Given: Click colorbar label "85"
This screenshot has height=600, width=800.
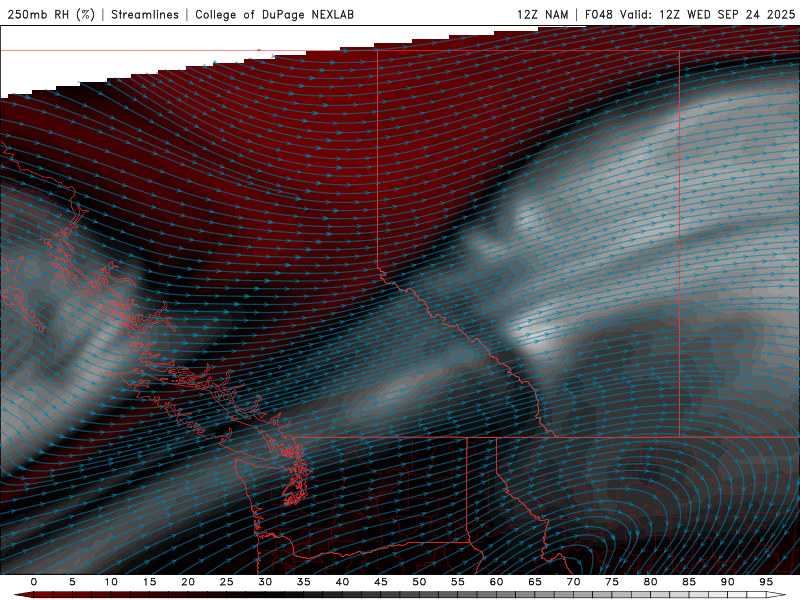Looking at the screenshot, I should point(689,582).
